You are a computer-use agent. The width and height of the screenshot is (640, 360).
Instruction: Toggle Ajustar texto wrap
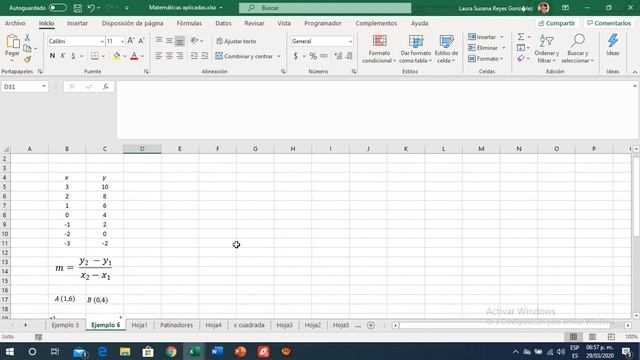(236, 41)
